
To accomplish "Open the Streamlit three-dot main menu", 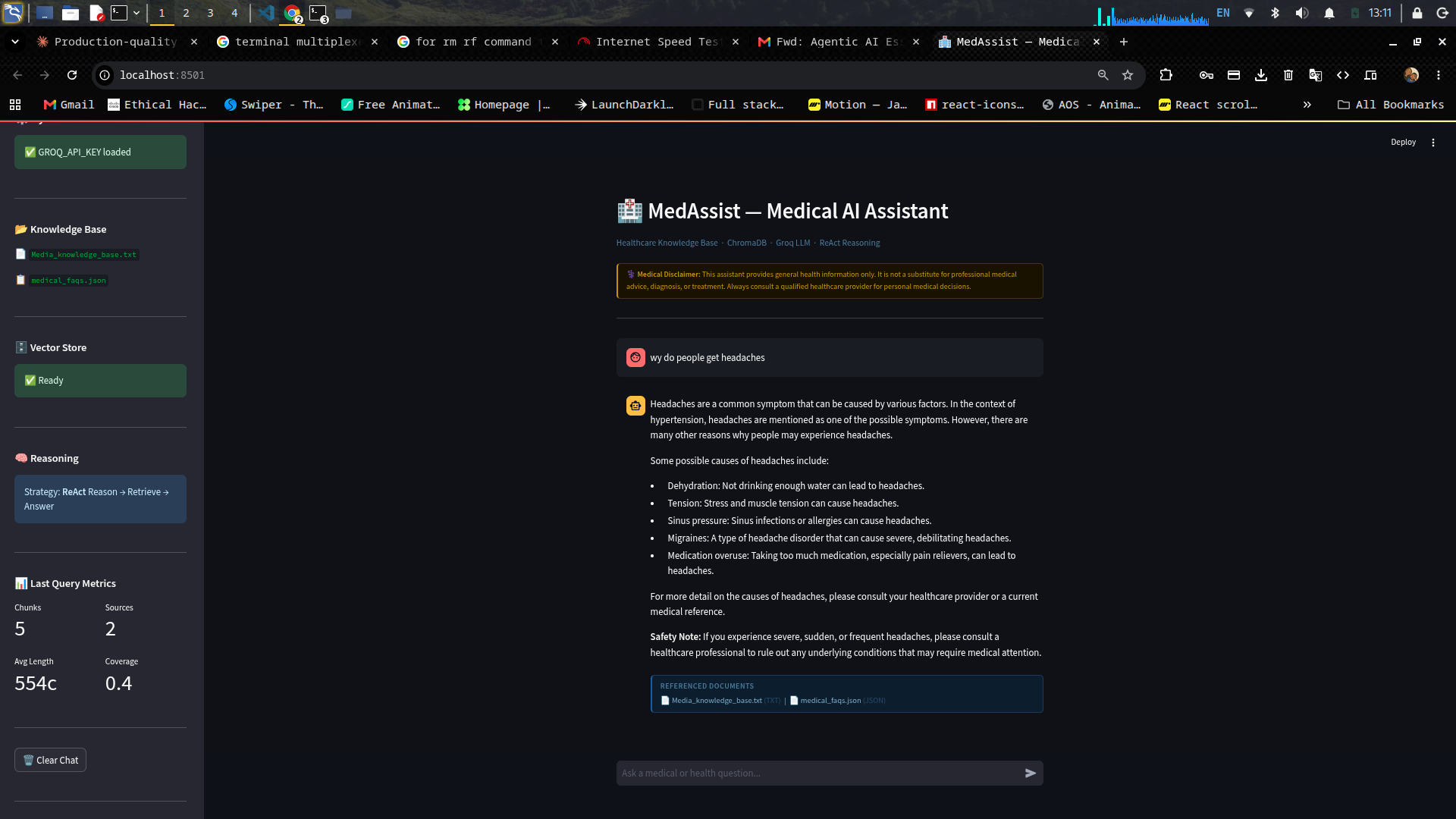I will 1432,143.
